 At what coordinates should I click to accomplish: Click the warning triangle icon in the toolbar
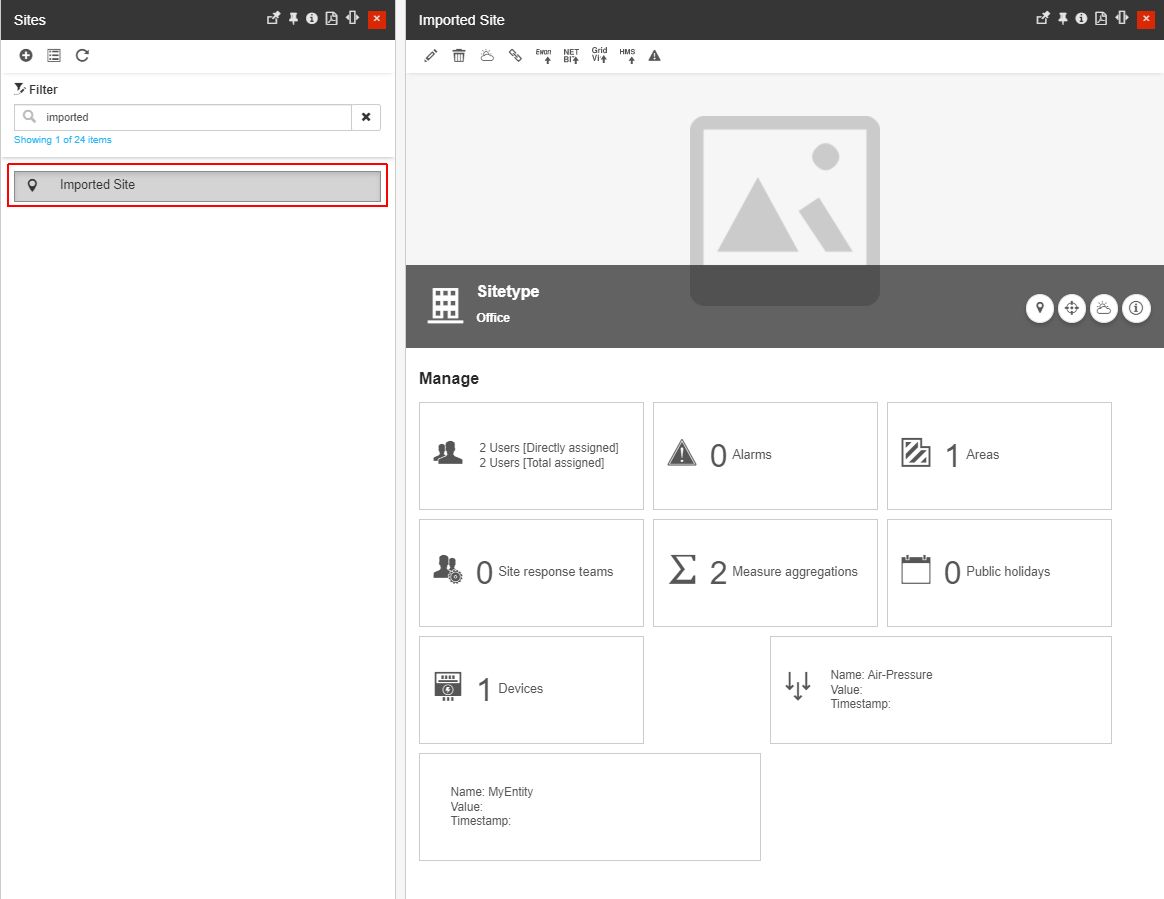[x=655, y=56]
